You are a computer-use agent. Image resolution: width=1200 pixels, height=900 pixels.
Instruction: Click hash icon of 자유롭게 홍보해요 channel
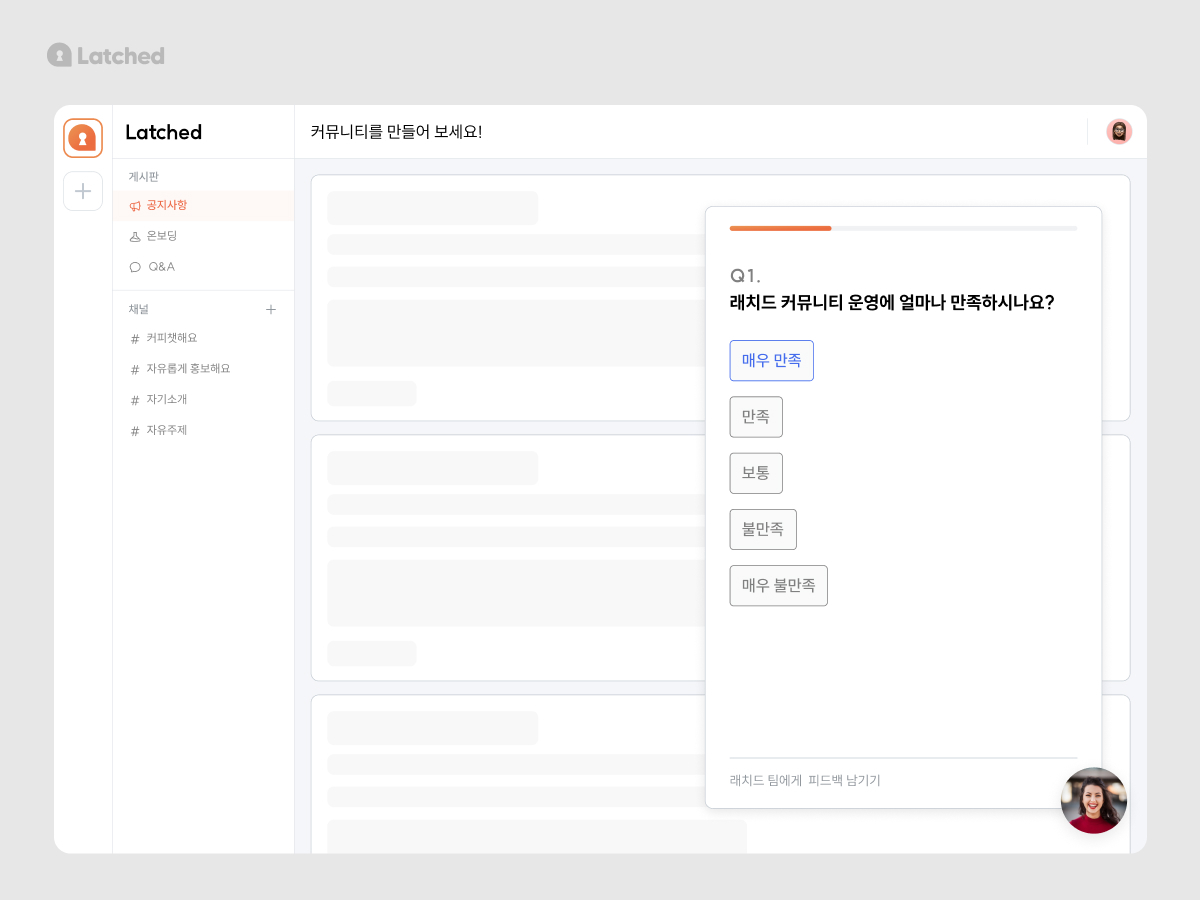click(135, 370)
